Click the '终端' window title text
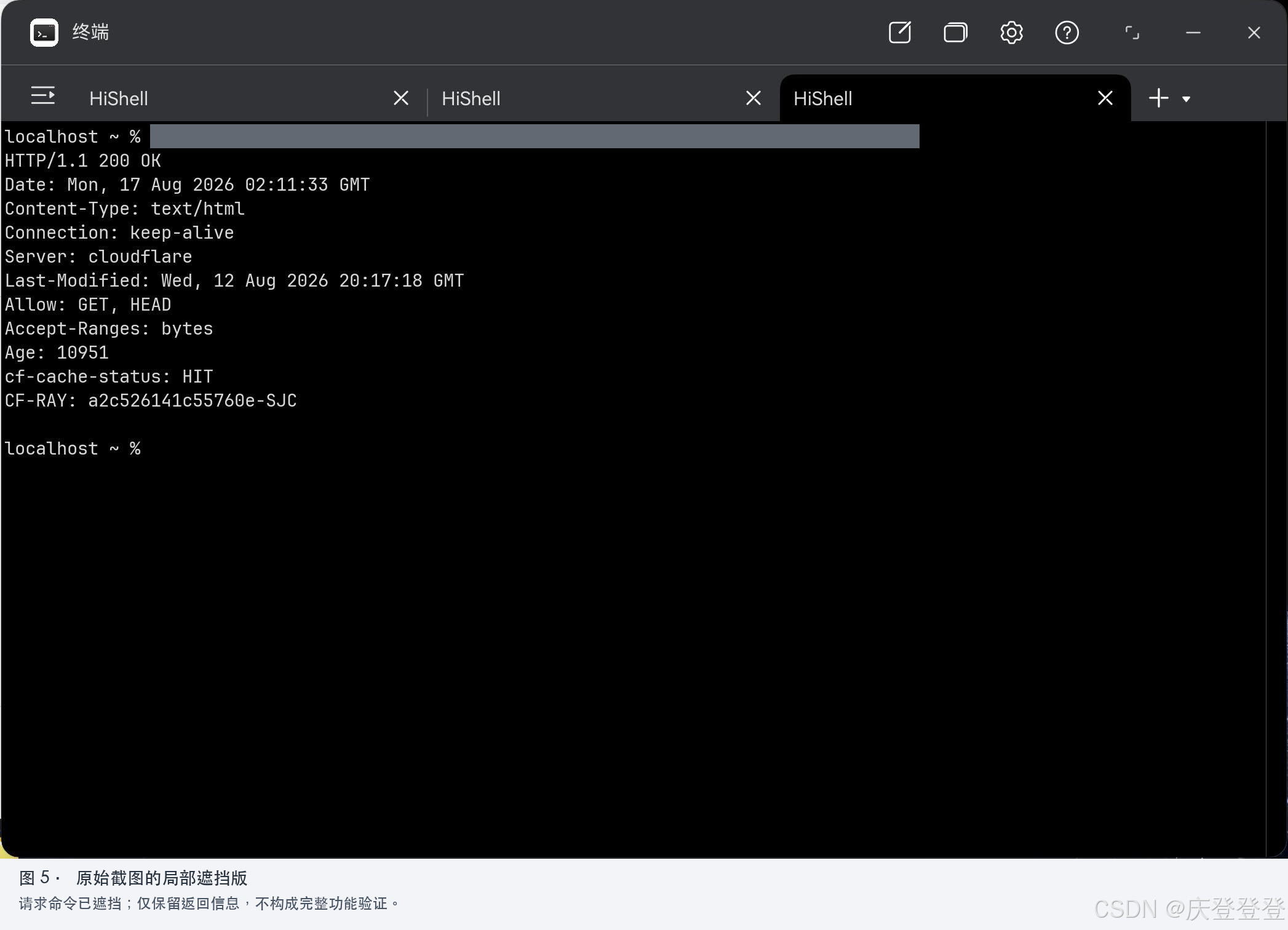The image size is (1288, 930). (x=90, y=32)
